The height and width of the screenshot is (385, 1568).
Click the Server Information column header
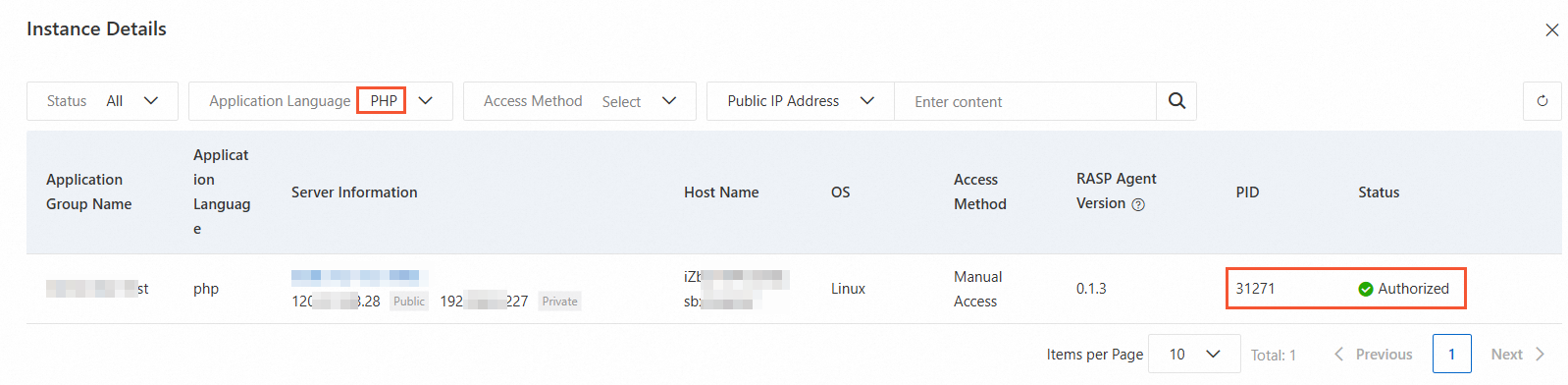(354, 192)
